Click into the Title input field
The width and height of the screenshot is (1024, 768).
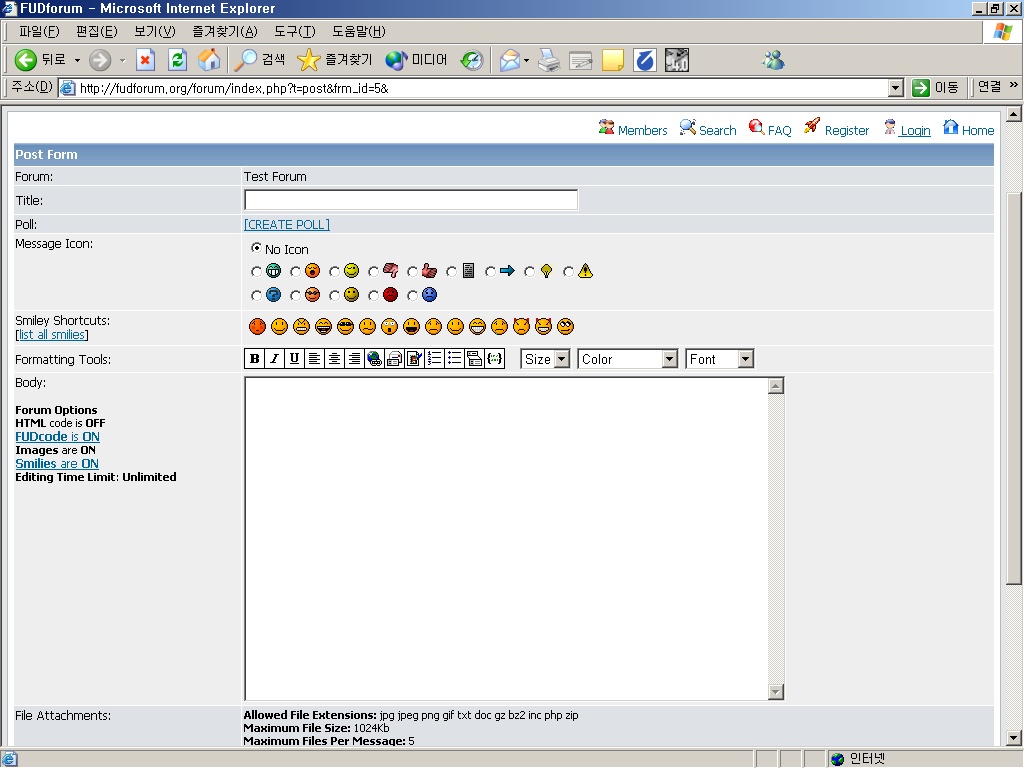411,200
